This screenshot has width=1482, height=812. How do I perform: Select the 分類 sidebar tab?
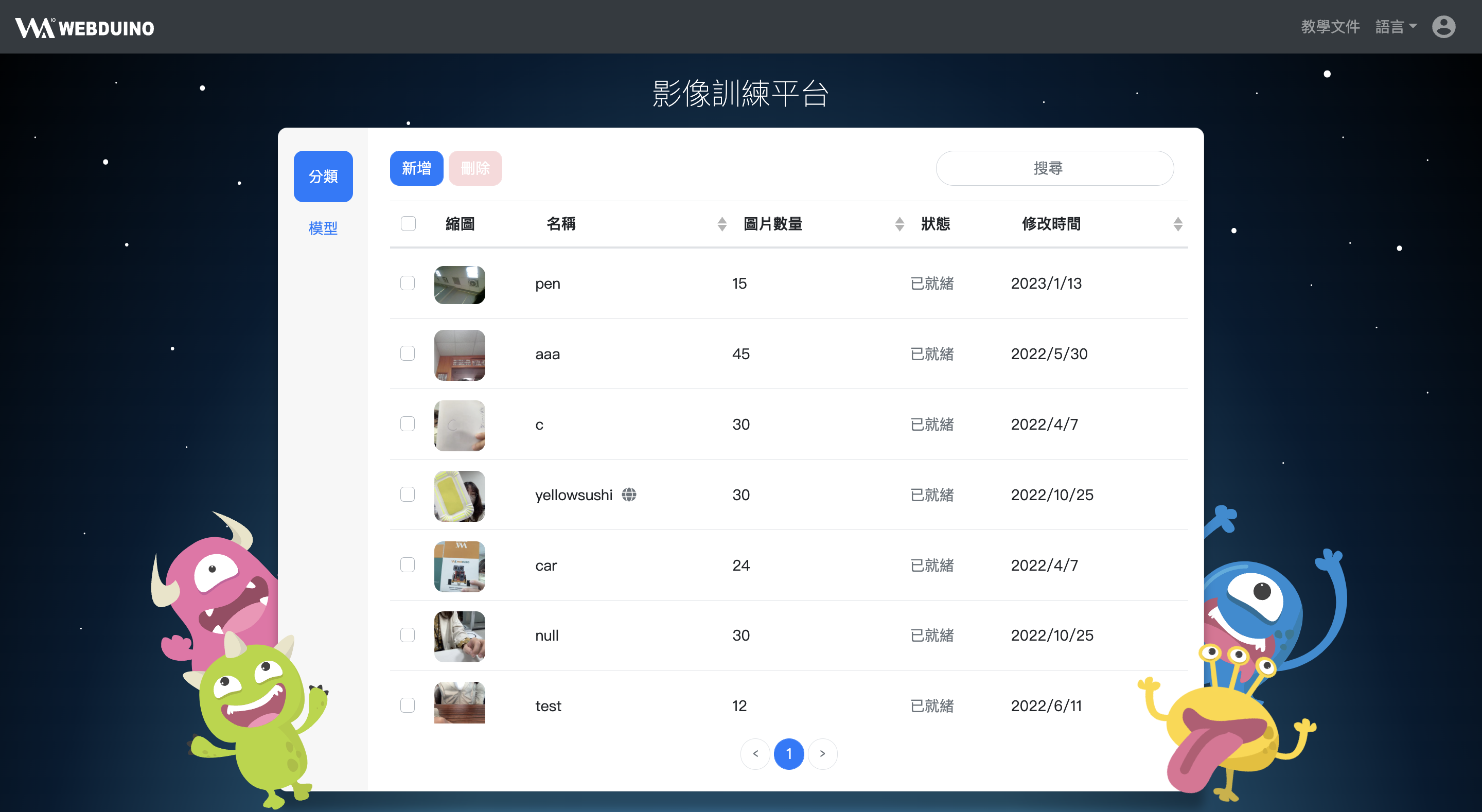tap(323, 176)
